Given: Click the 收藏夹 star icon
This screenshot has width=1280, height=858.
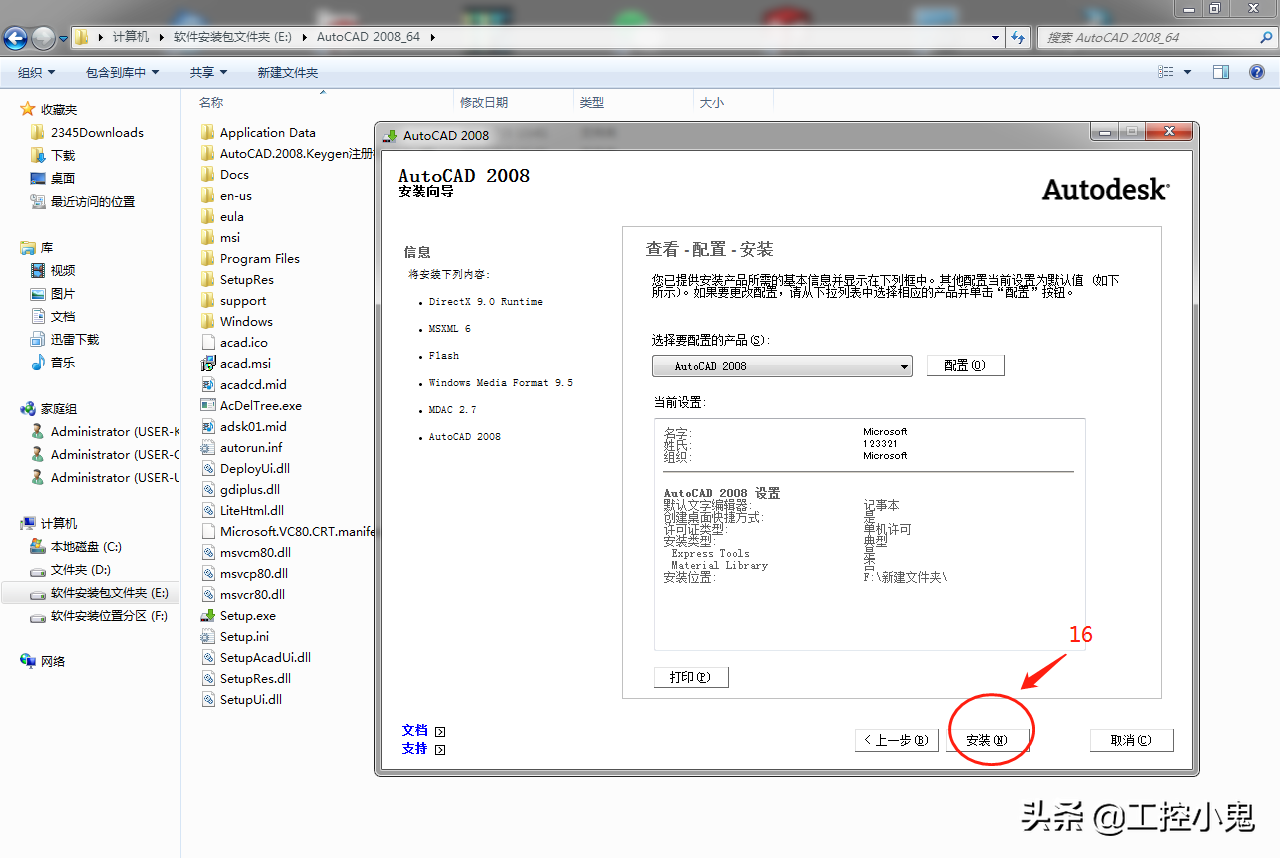Looking at the screenshot, I should [x=28, y=109].
